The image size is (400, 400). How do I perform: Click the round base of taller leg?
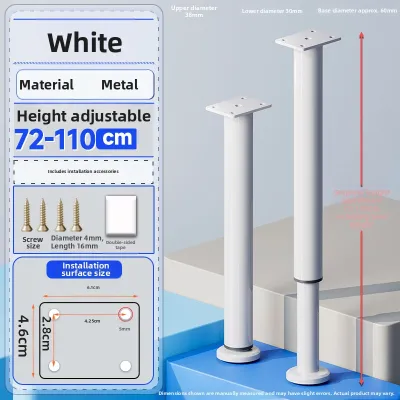308,375
